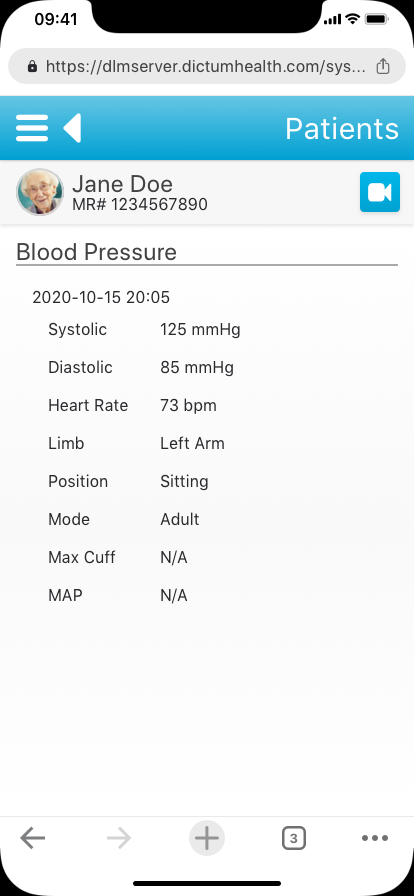414x896 pixels.
Task: Select the 2020-10-15 20:05 reading timestamp
Action: [x=101, y=297]
